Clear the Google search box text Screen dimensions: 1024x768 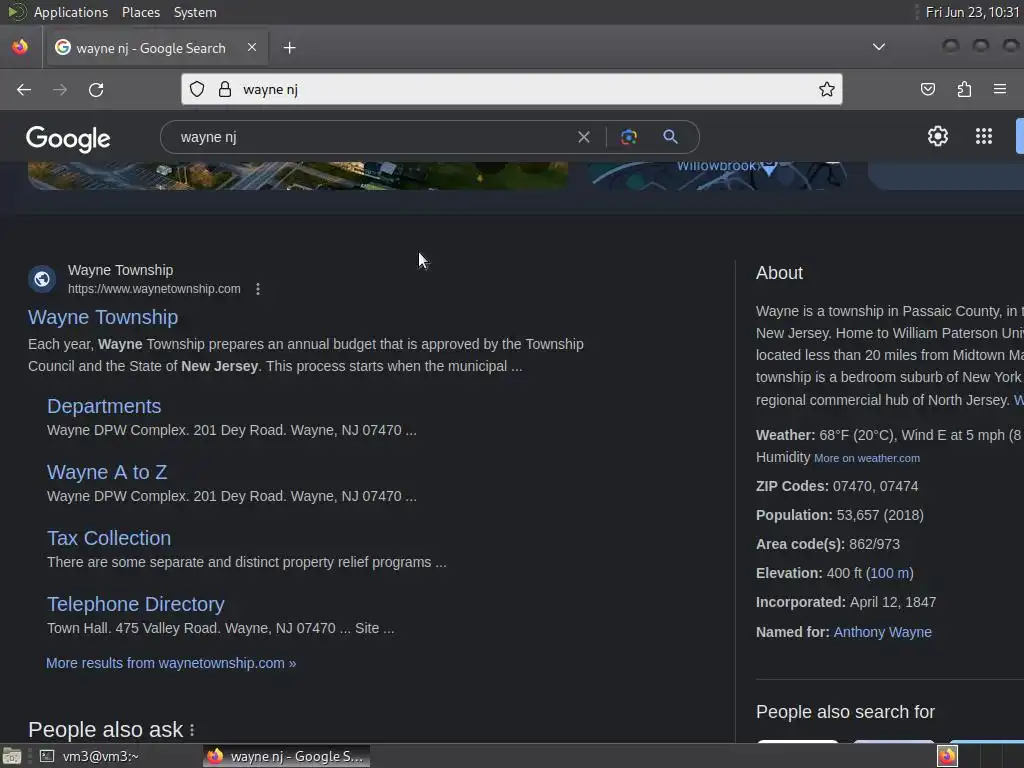click(x=584, y=137)
